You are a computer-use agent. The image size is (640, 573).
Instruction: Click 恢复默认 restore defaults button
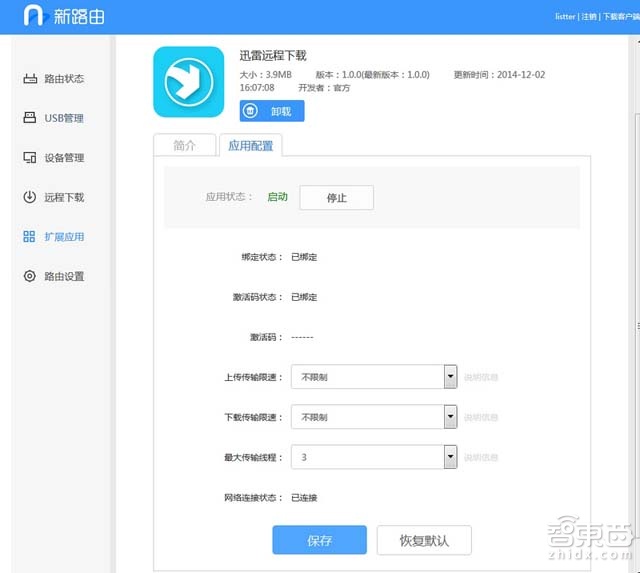(424, 540)
